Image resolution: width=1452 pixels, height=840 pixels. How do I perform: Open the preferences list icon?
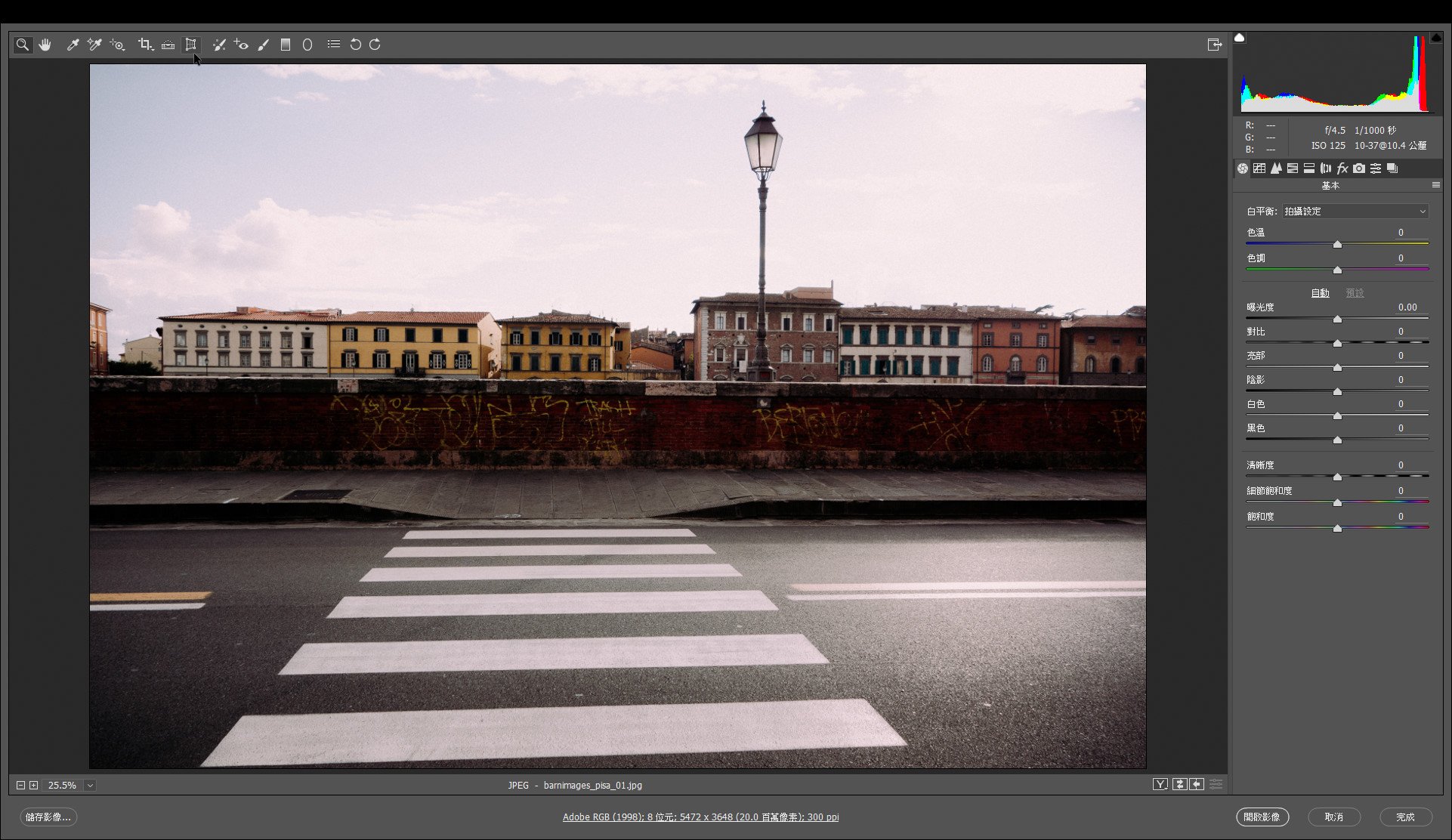click(x=333, y=45)
